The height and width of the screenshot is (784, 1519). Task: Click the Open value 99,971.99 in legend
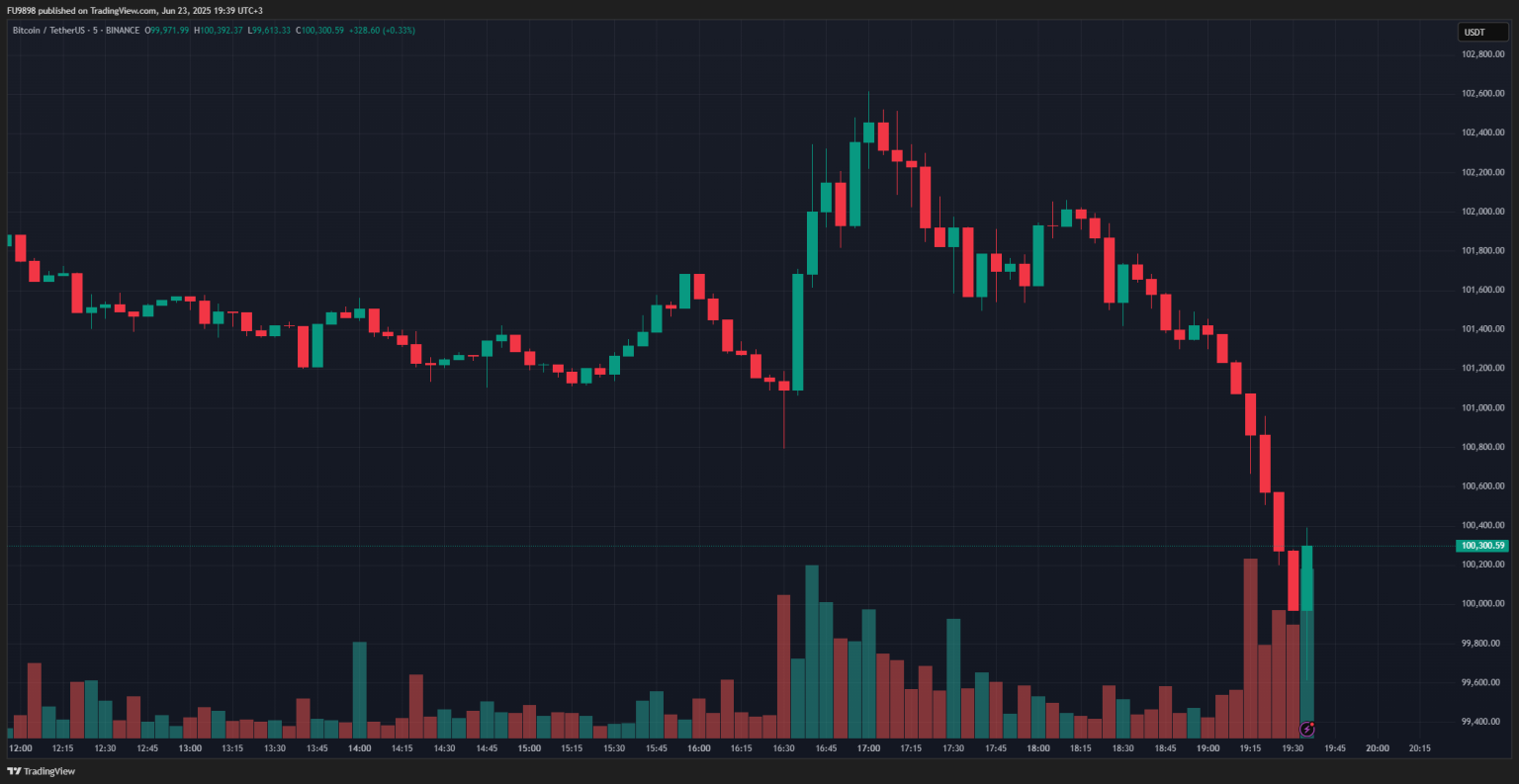pyautogui.click(x=169, y=31)
